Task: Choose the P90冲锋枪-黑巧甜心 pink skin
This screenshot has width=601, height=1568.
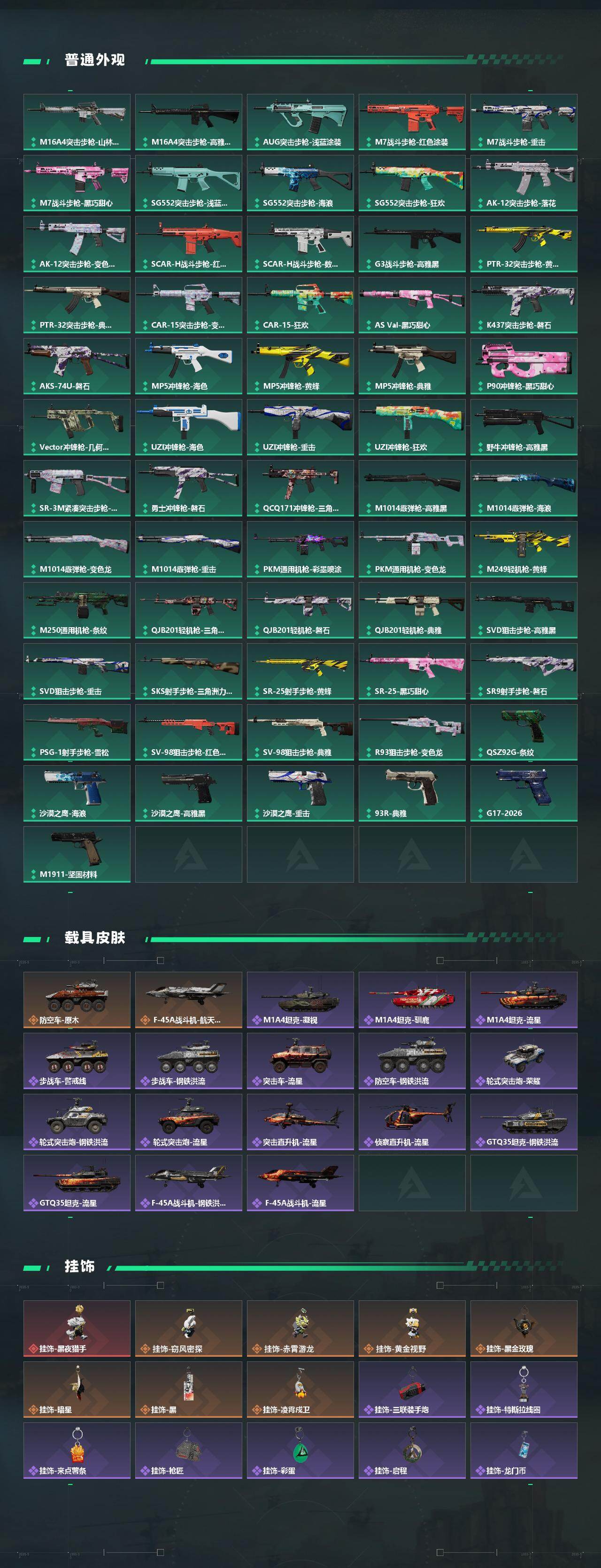Action: [524, 366]
